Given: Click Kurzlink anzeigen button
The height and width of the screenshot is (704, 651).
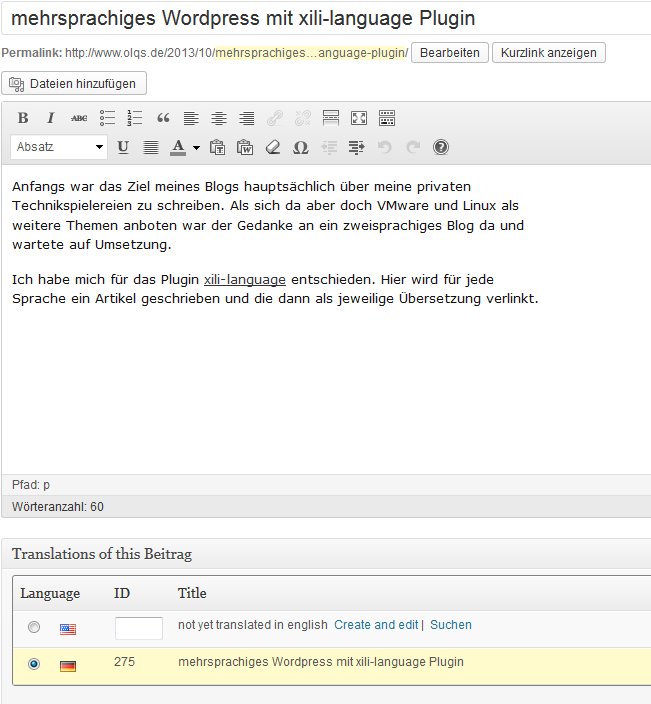Looking at the screenshot, I should click(x=549, y=53).
